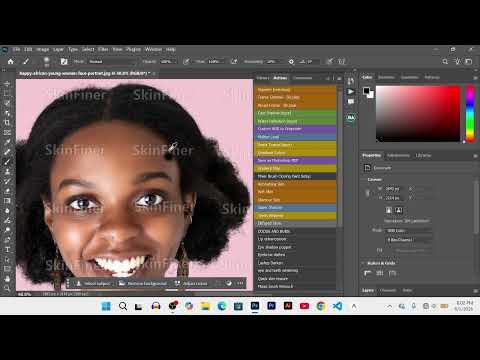The image size is (480, 360).
Task: Collapse the Rulers & Grids section
Action: pos(364,263)
